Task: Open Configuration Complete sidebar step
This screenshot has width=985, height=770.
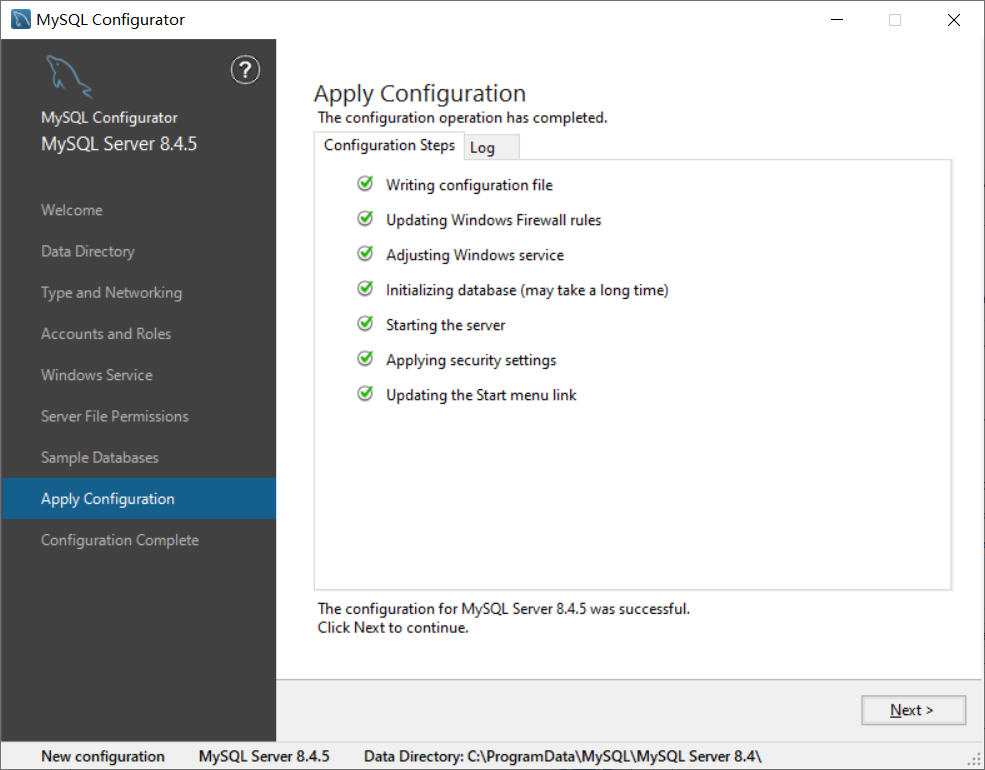Action: pyautogui.click(x=120, y=540)
